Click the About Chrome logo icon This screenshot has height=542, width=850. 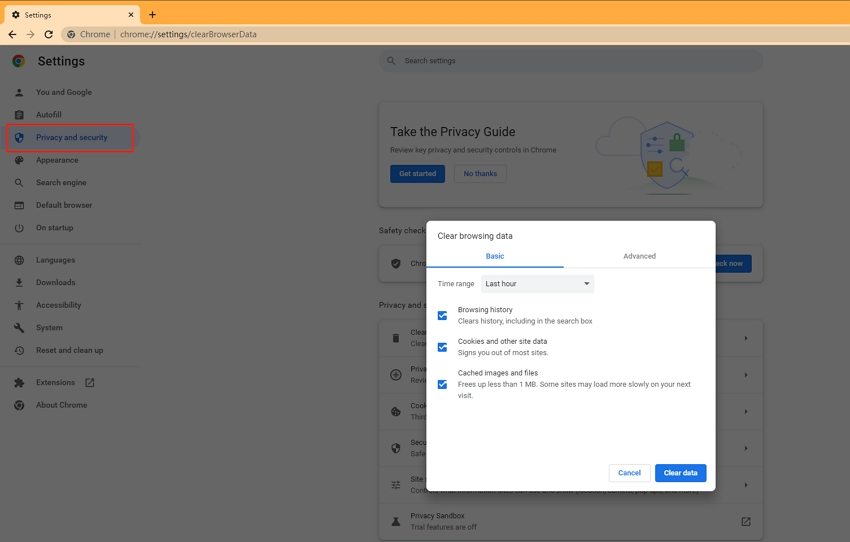(19, 405)
